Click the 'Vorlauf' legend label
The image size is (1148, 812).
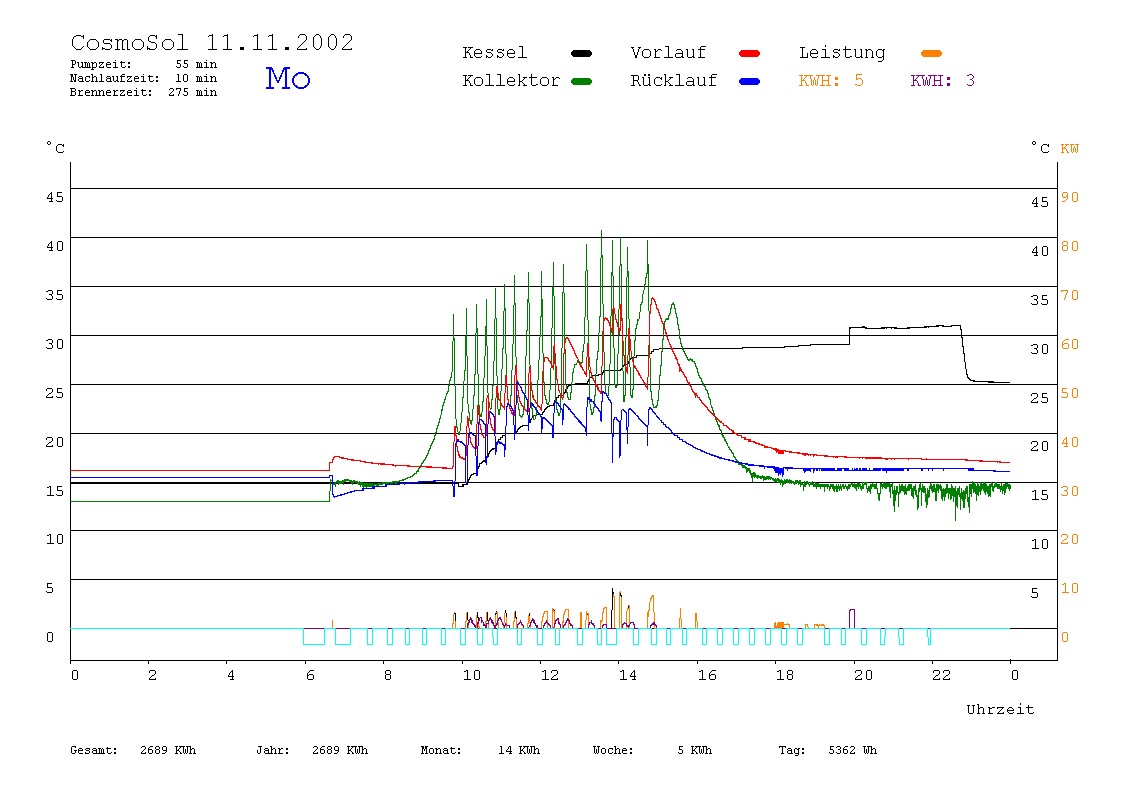point(668,53)
